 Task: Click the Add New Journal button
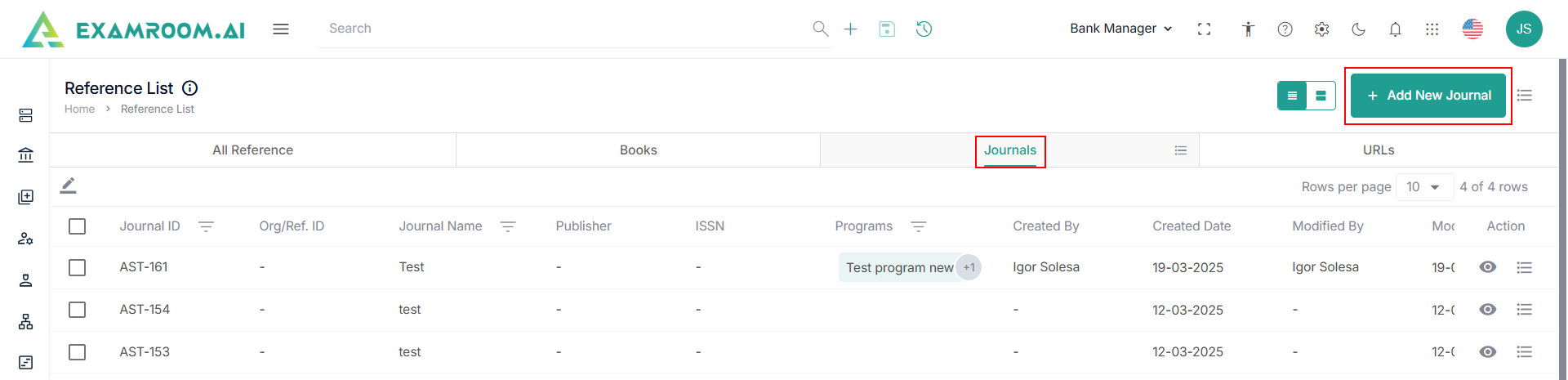[1428, 96]
